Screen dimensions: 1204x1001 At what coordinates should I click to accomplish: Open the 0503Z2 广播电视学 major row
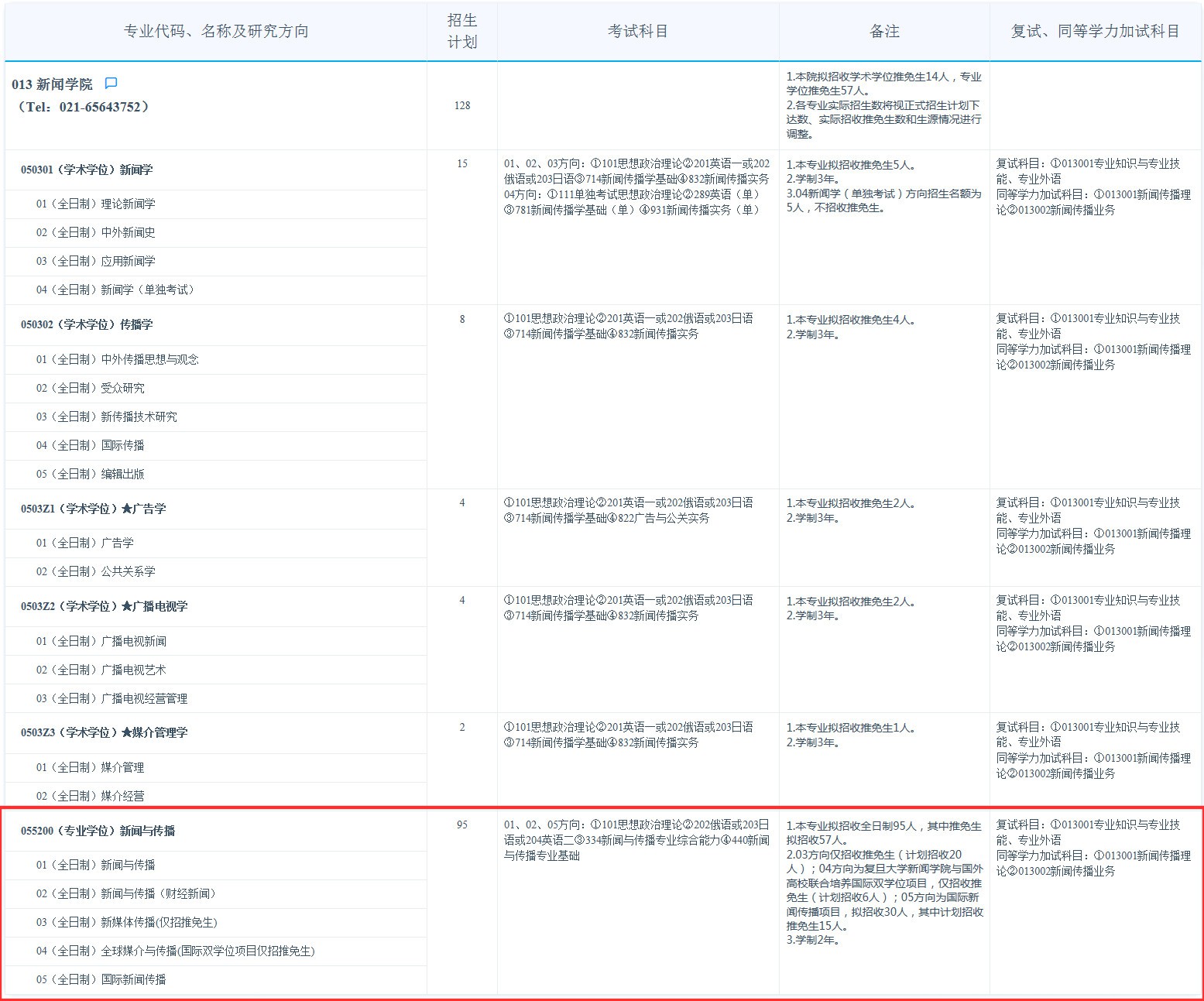click(x=104, y=607)
